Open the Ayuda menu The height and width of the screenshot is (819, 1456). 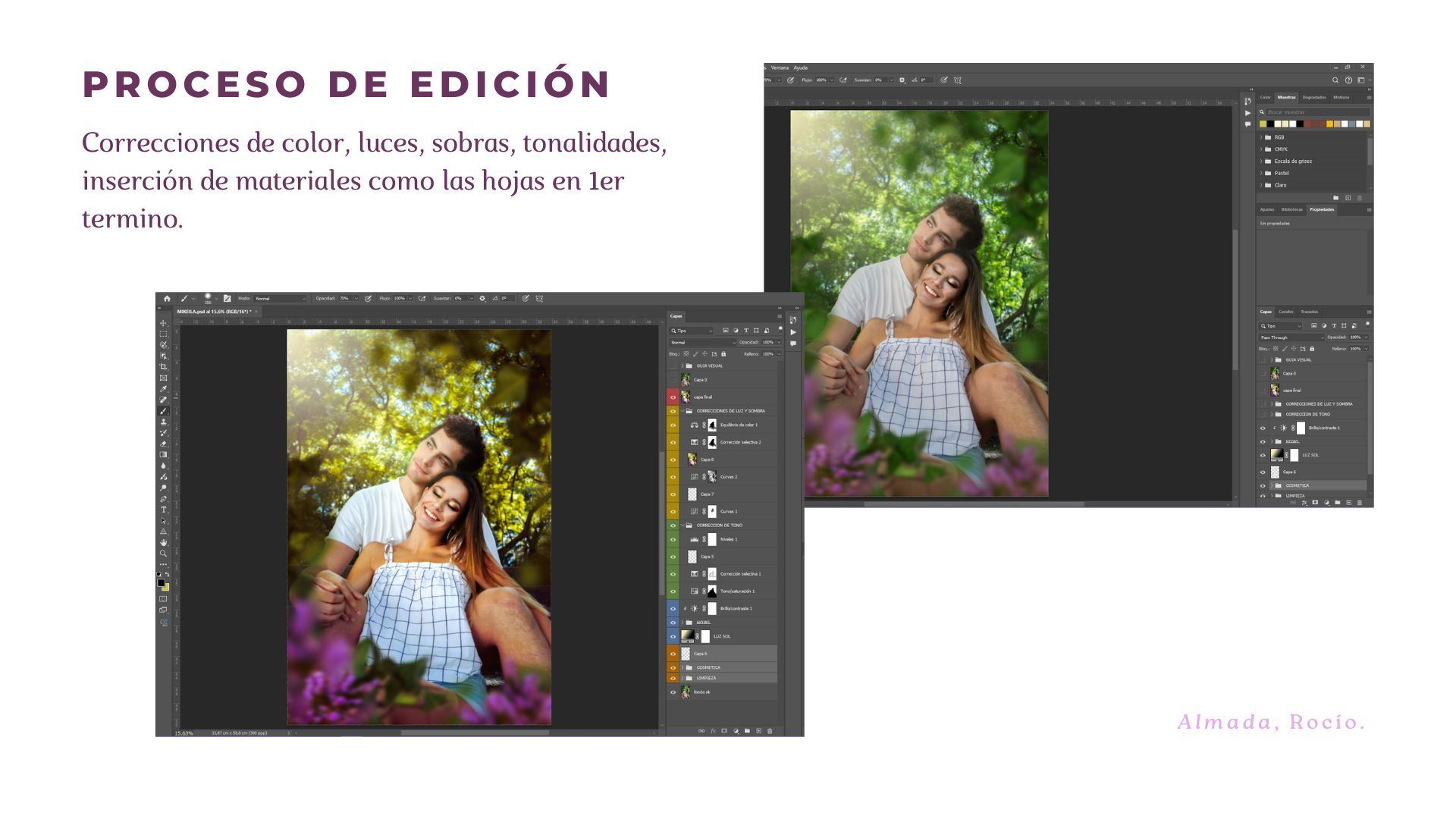pyautogui.click(x=800, y=67)
